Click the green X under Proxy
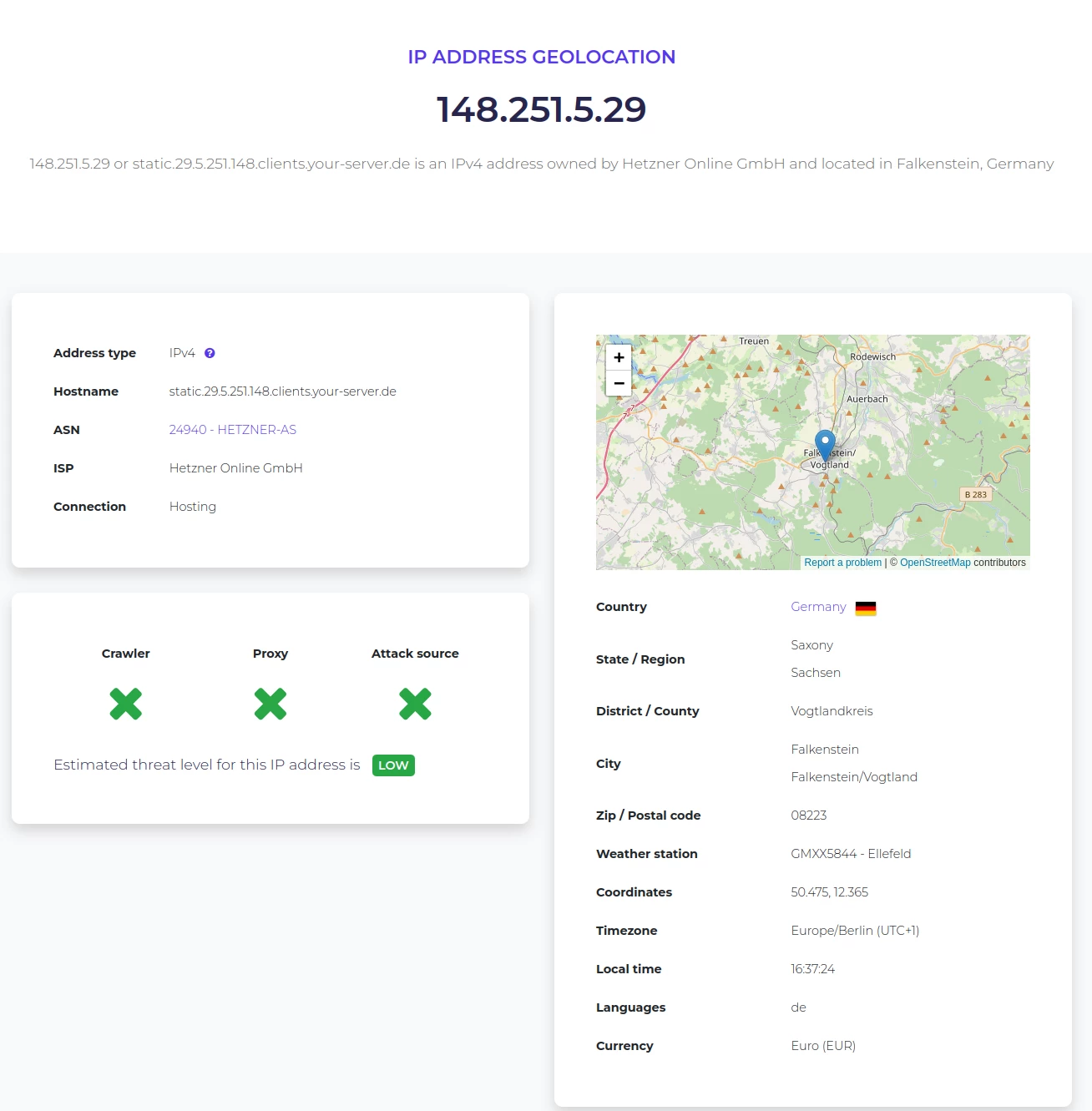1092x1111 pixels. click(270, 704)
